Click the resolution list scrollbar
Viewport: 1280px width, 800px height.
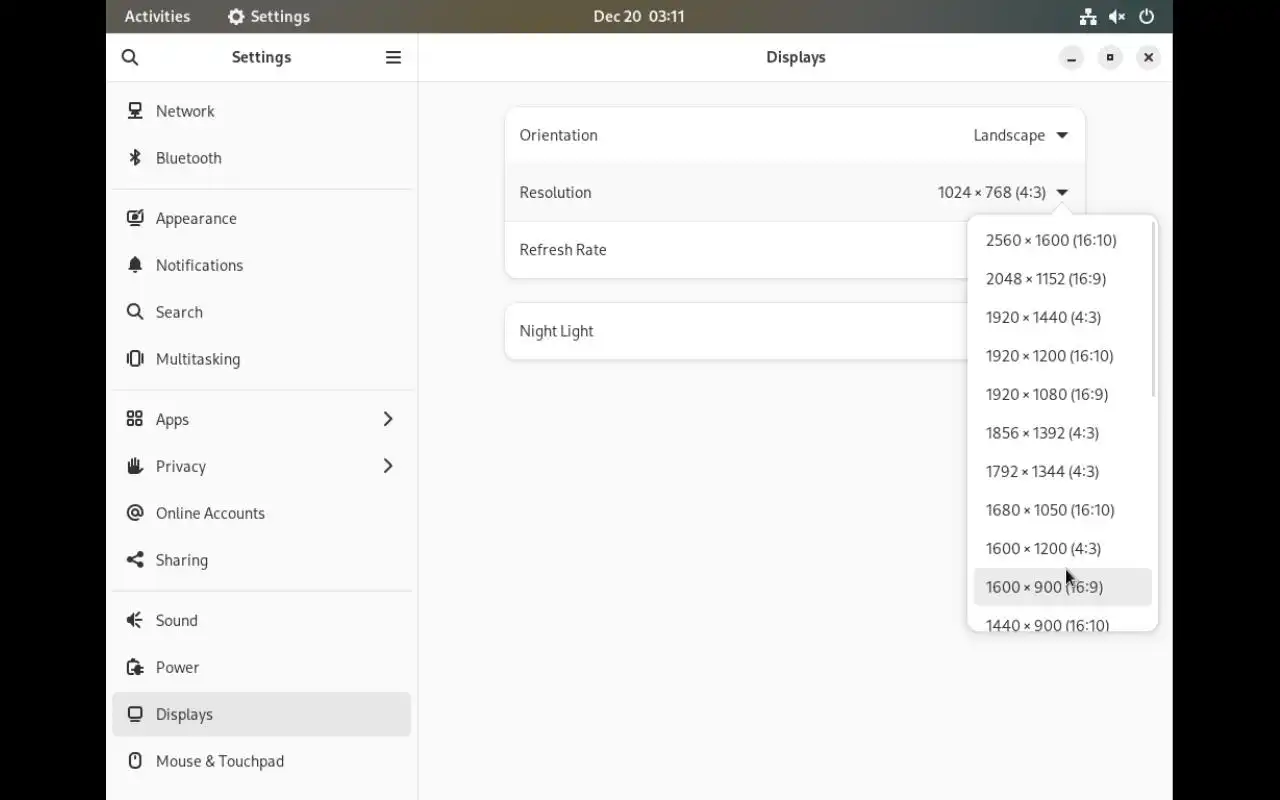click(1154, 309)
